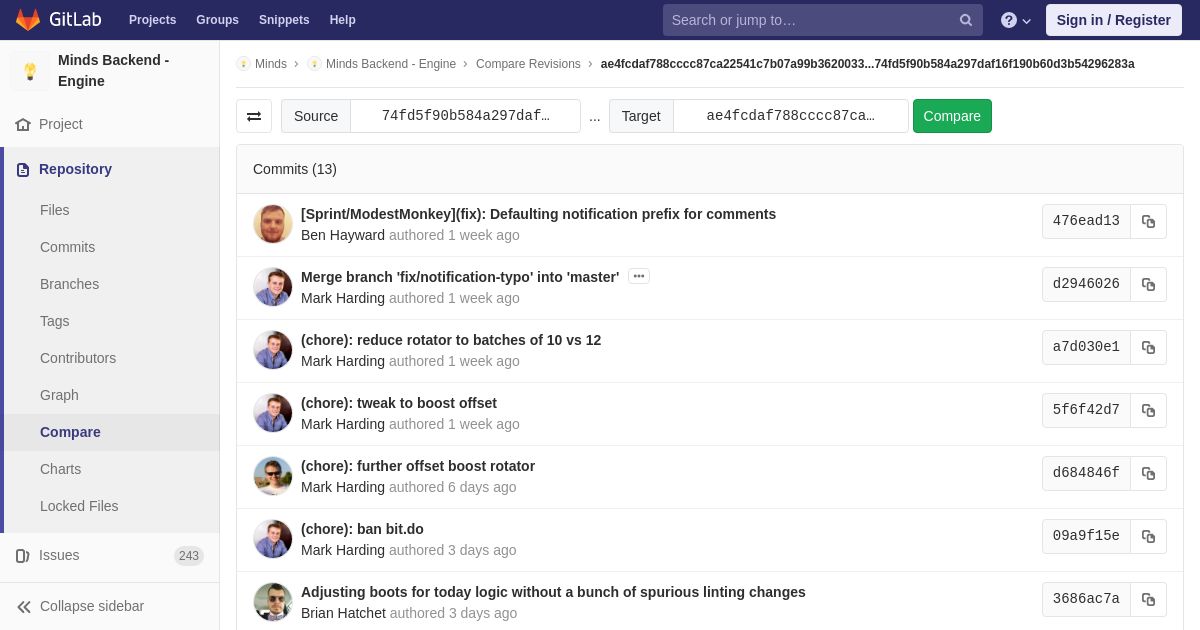Swap source and target revisions
1200x630 pixels.
tap(254, 116)
